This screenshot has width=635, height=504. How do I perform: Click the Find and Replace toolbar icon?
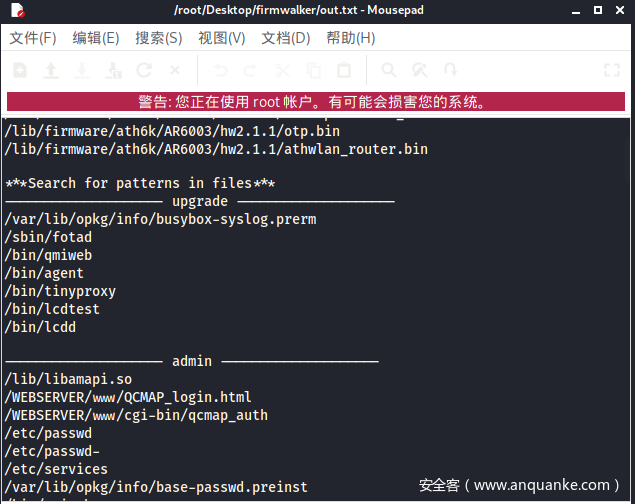(x=420, y=71)
